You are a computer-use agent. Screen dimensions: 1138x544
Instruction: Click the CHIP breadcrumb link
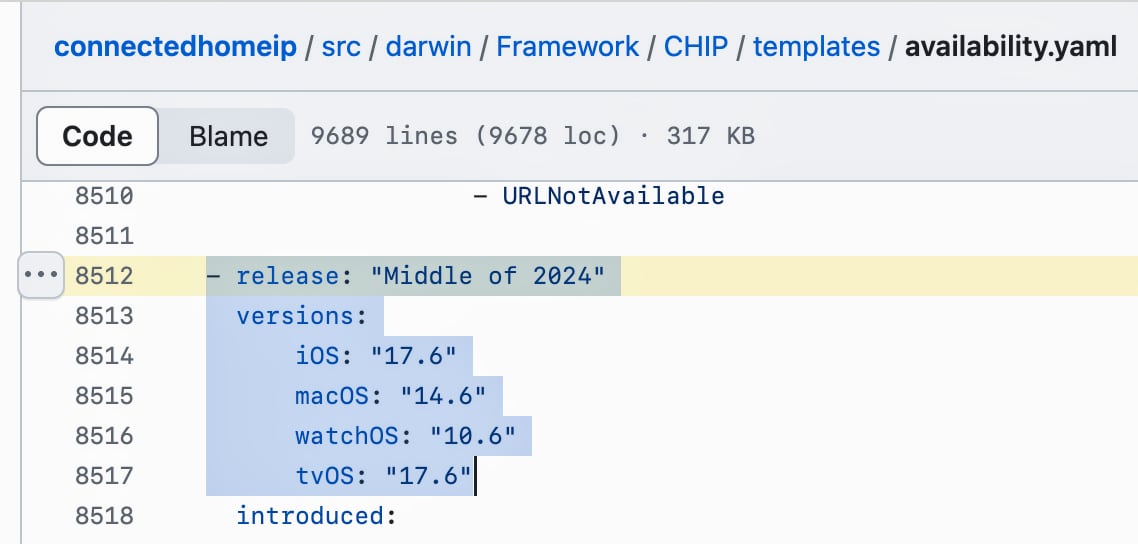[695, 46]
